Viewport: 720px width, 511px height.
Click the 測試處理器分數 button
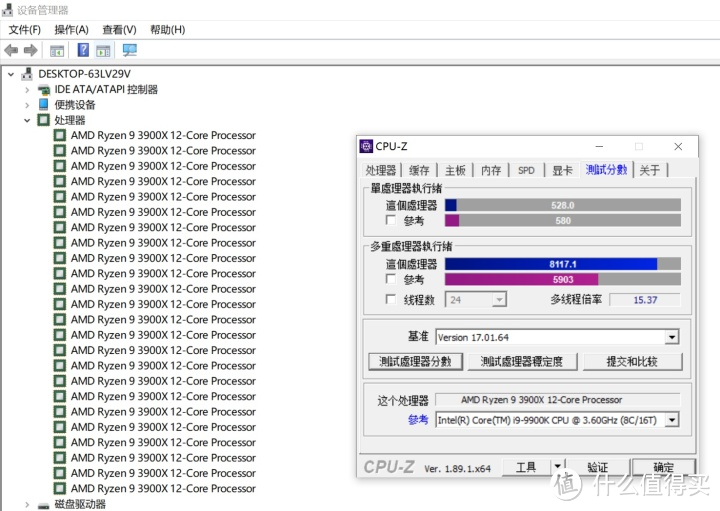point(415,361)
